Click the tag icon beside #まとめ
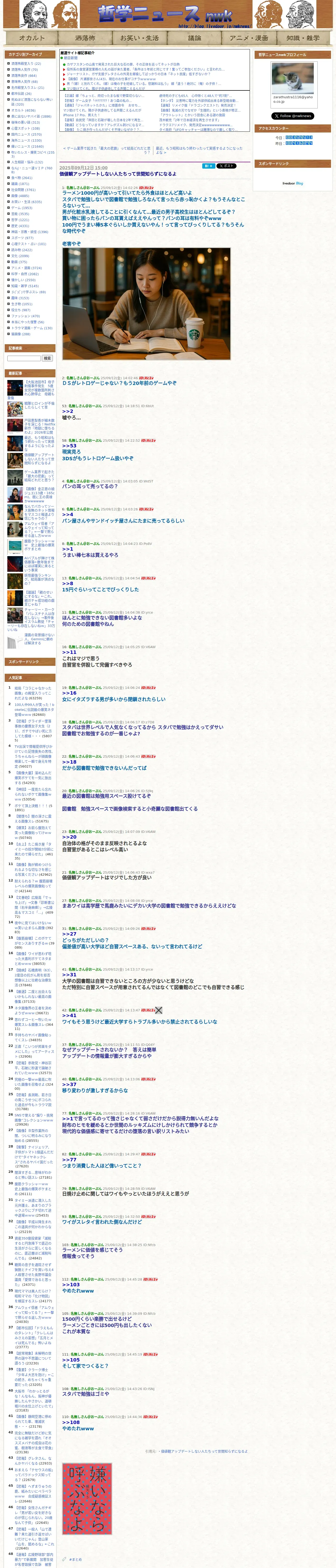 tap(64, 1559)
